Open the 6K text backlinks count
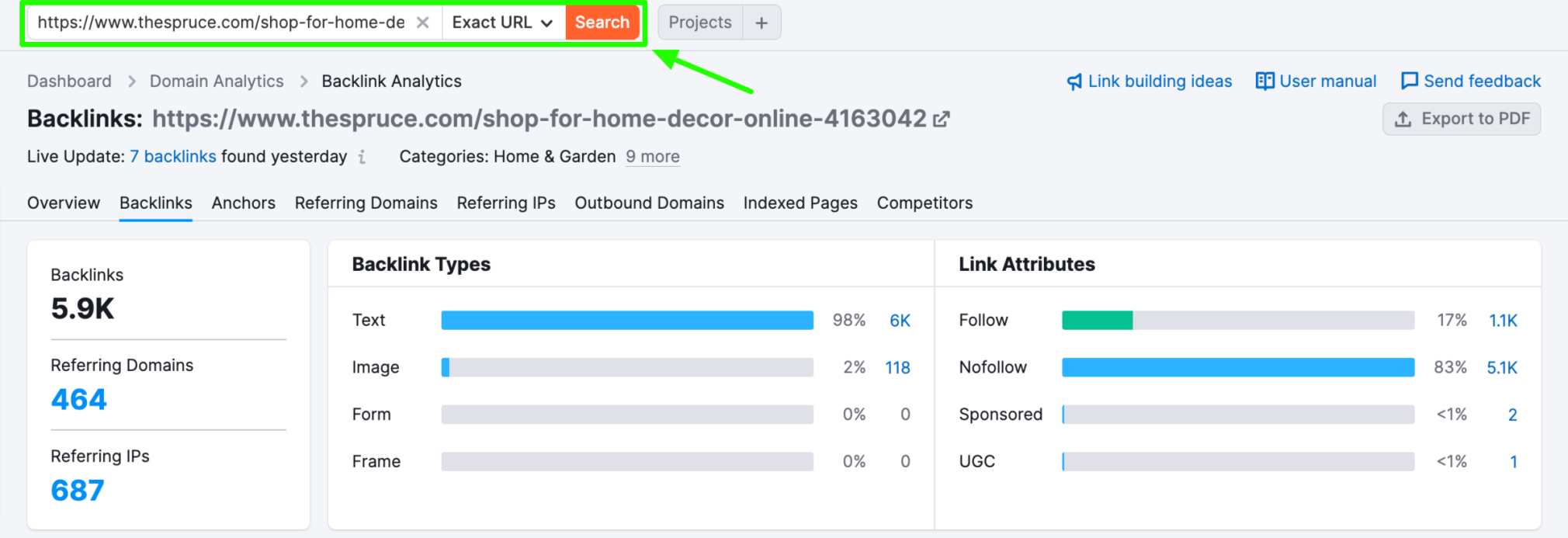 (x=900, y=321)
